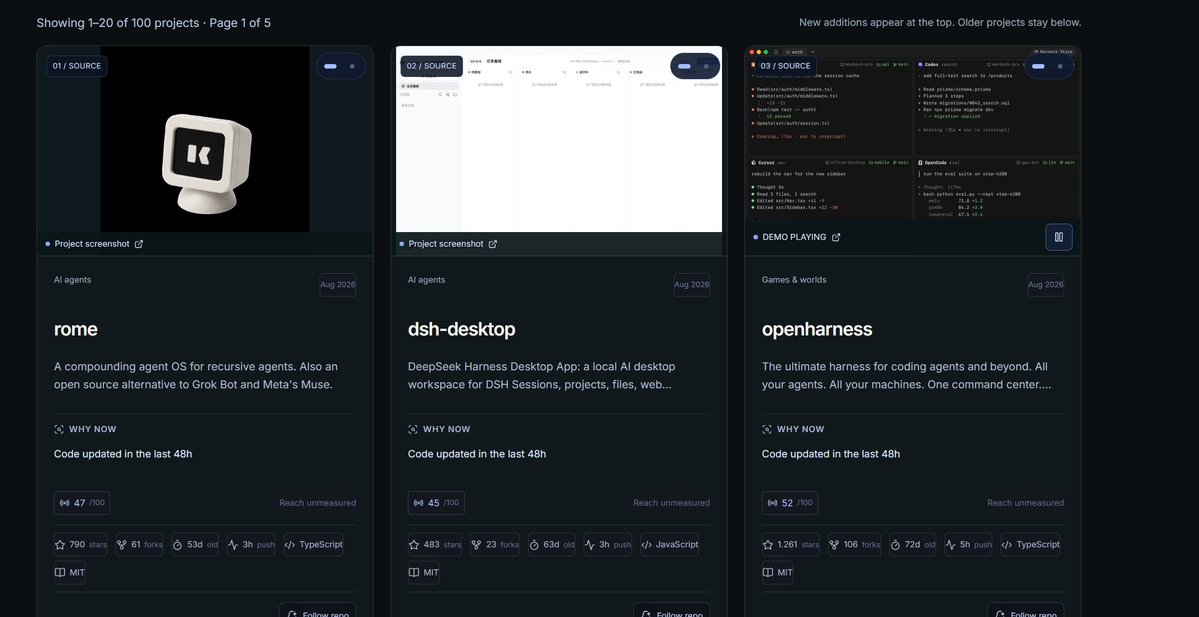Click the 45/100 signal score badge

(x=436, y=502)
